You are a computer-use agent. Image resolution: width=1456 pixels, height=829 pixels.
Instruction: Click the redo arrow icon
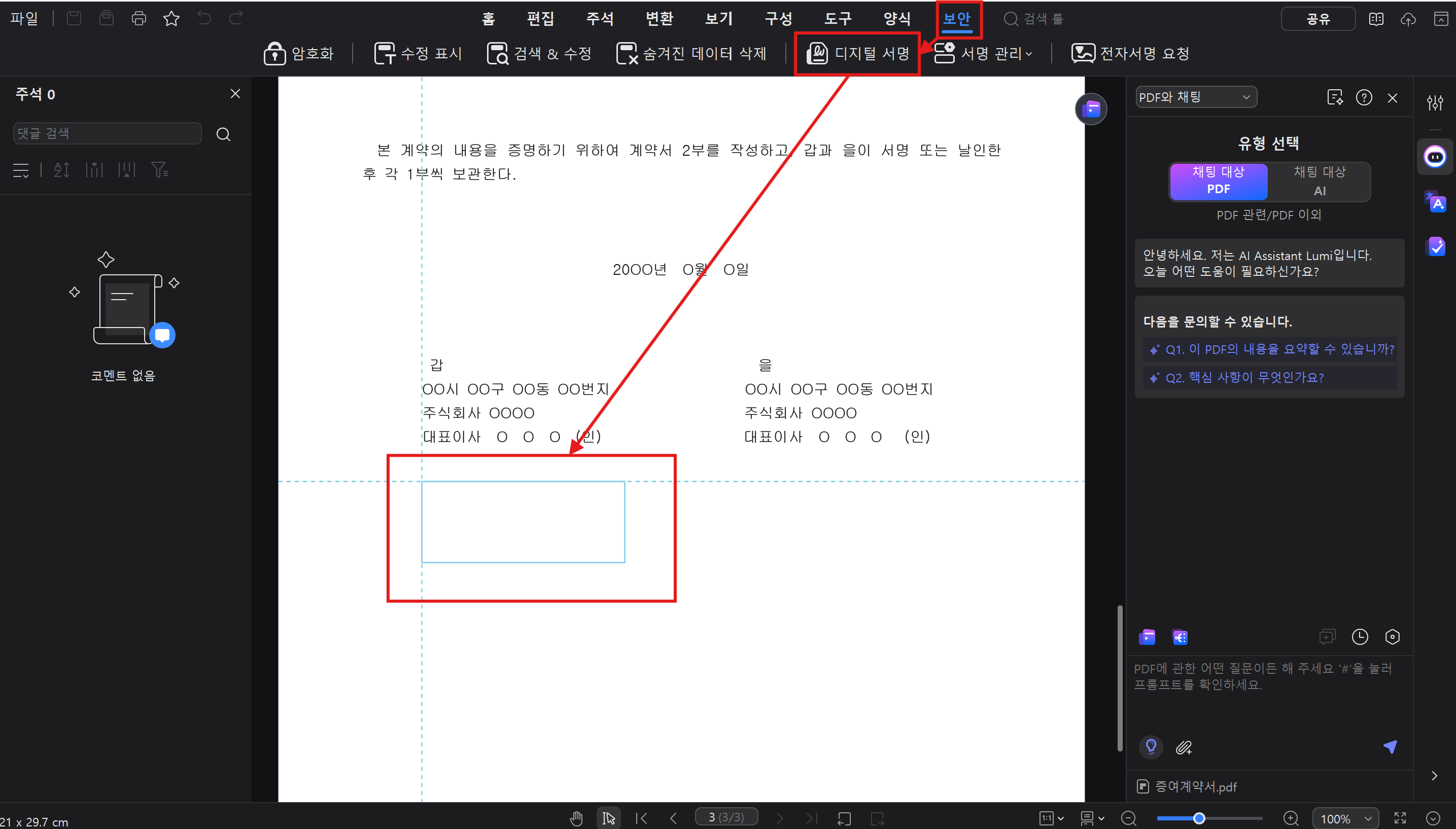[236, 18]
